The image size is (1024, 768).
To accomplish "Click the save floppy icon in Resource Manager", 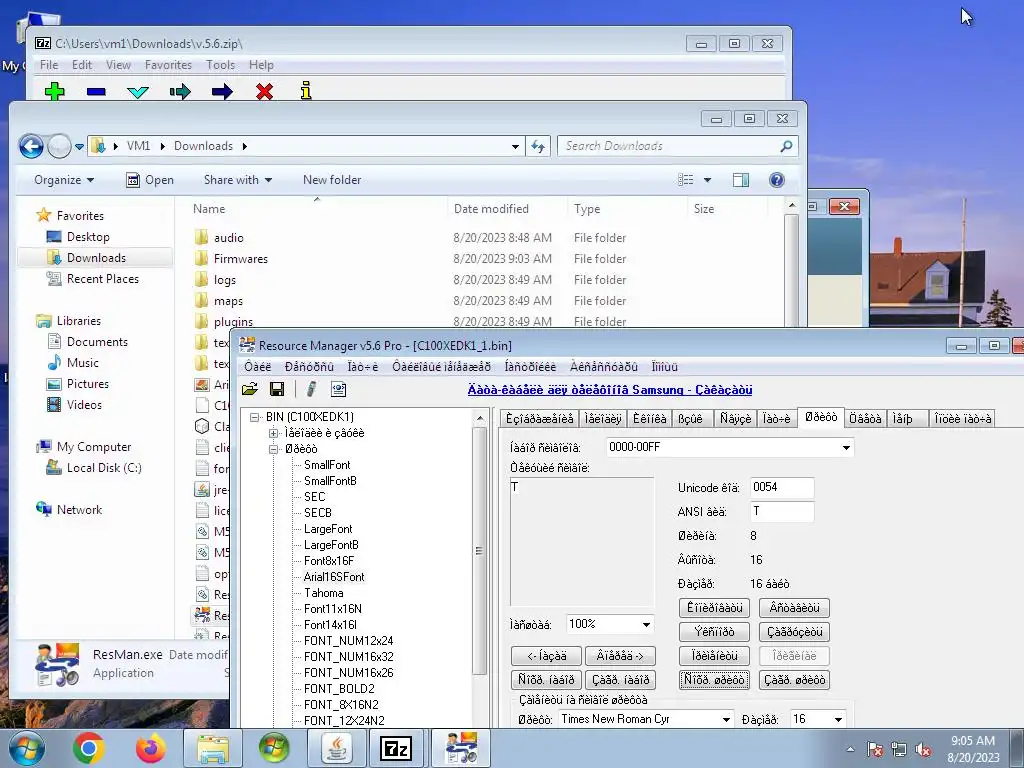I will pyautogui.click(x=277, y=389).
